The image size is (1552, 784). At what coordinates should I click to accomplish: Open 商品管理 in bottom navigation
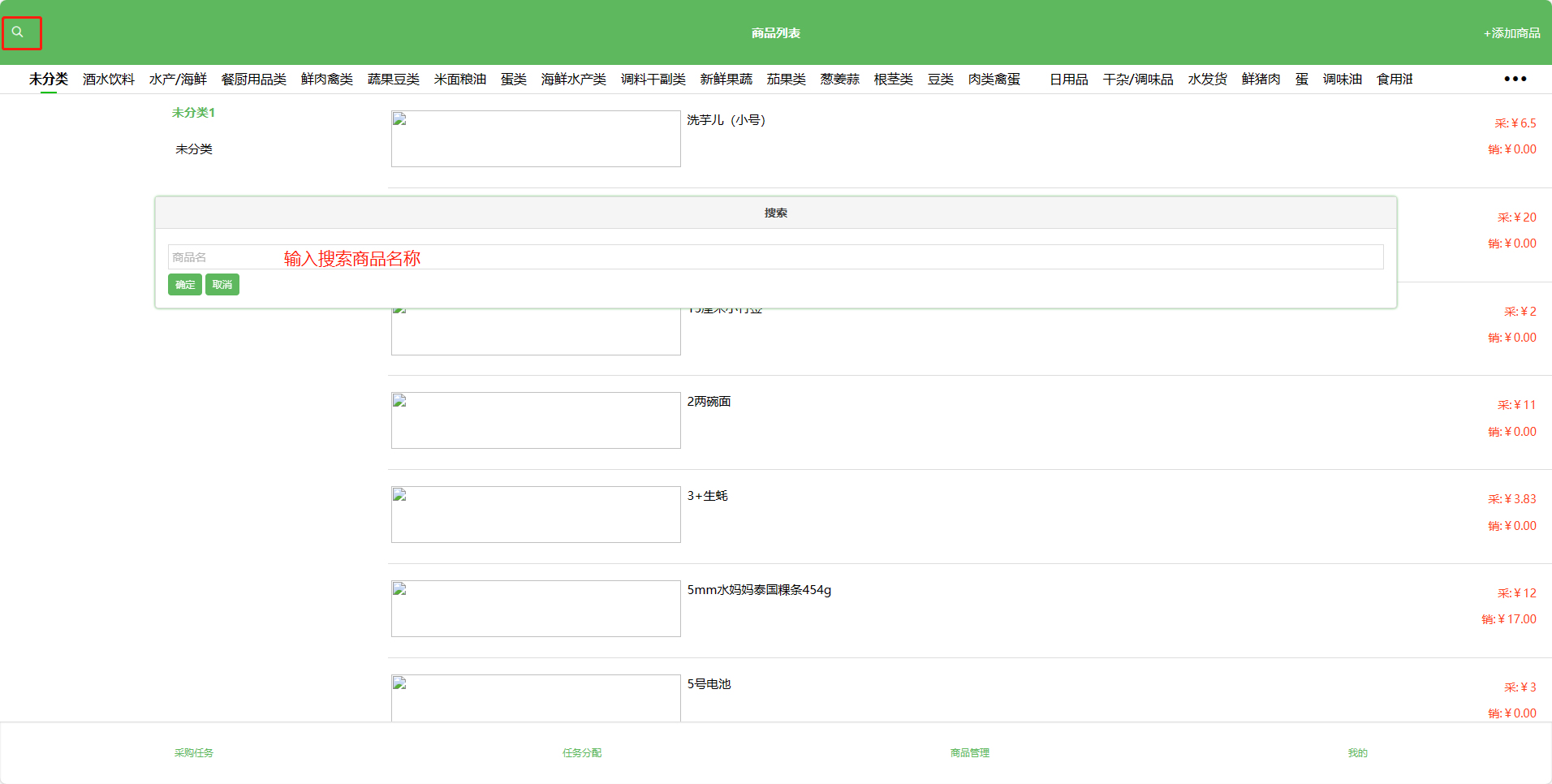[970, 753]
